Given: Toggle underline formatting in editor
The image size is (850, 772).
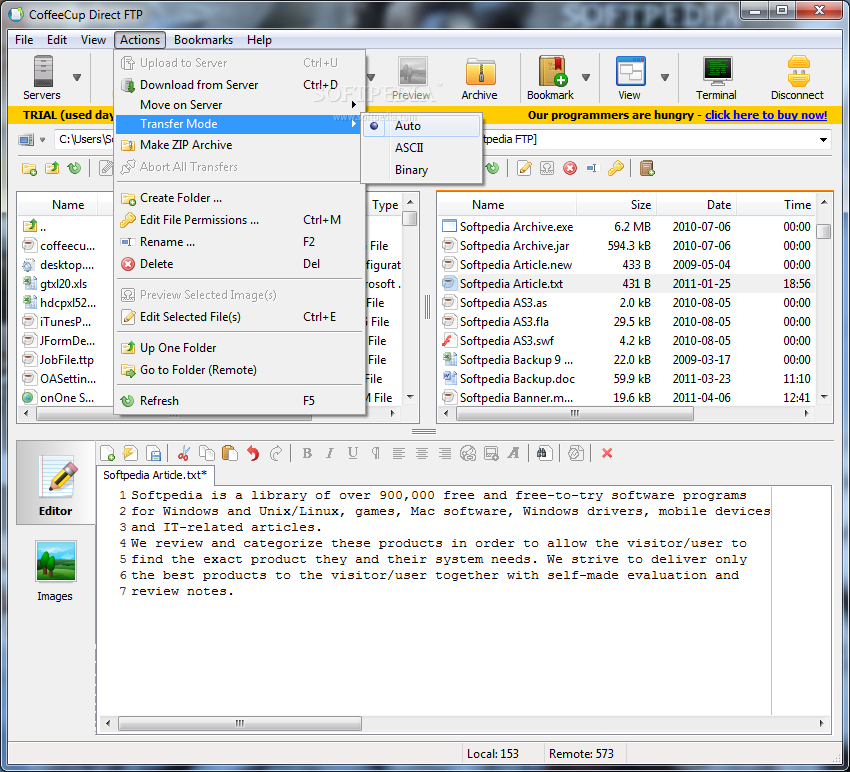Looking at the screenshot, I should point(353,453).
